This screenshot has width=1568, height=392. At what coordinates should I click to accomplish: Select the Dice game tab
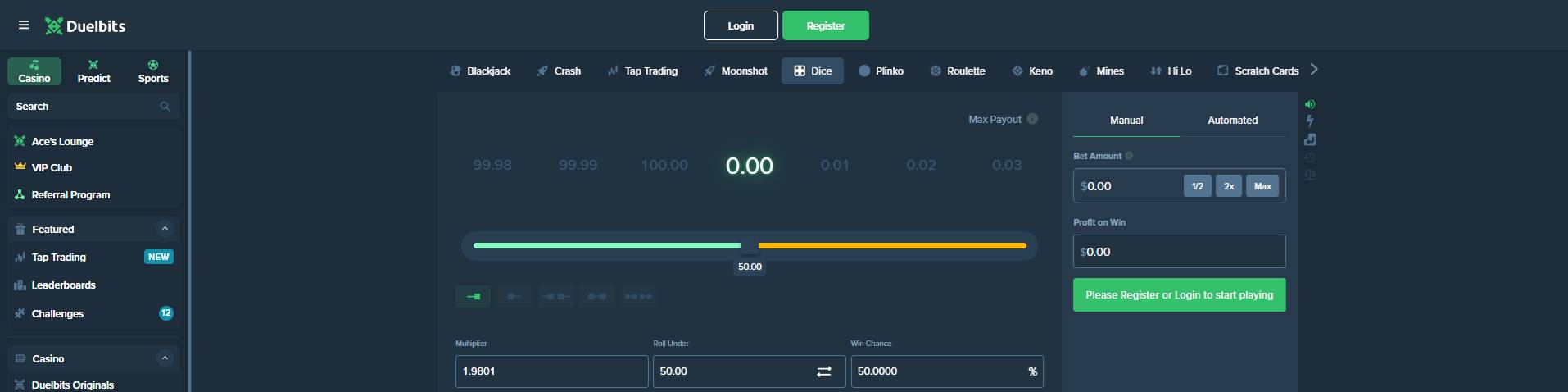point(813,71)
